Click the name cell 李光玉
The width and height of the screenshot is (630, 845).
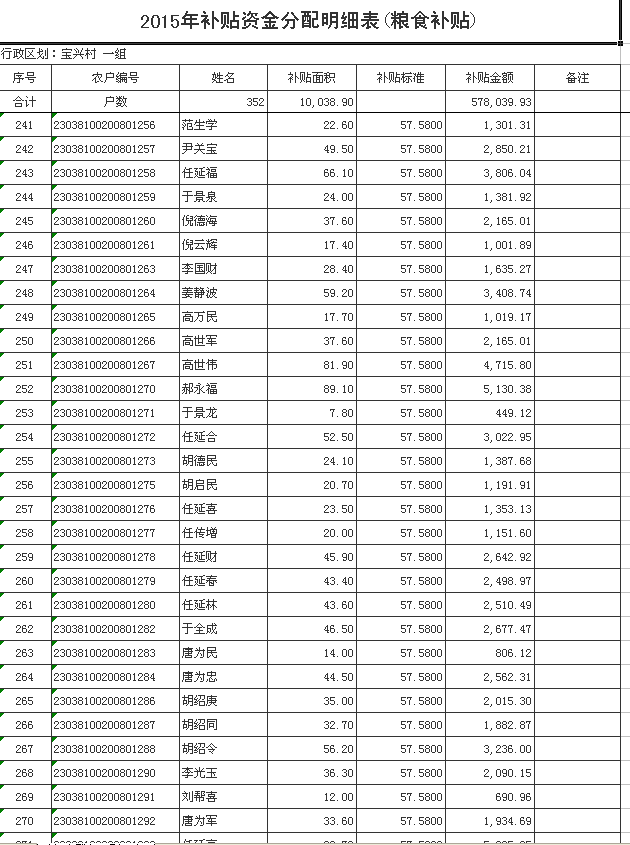tap(223, 773)
